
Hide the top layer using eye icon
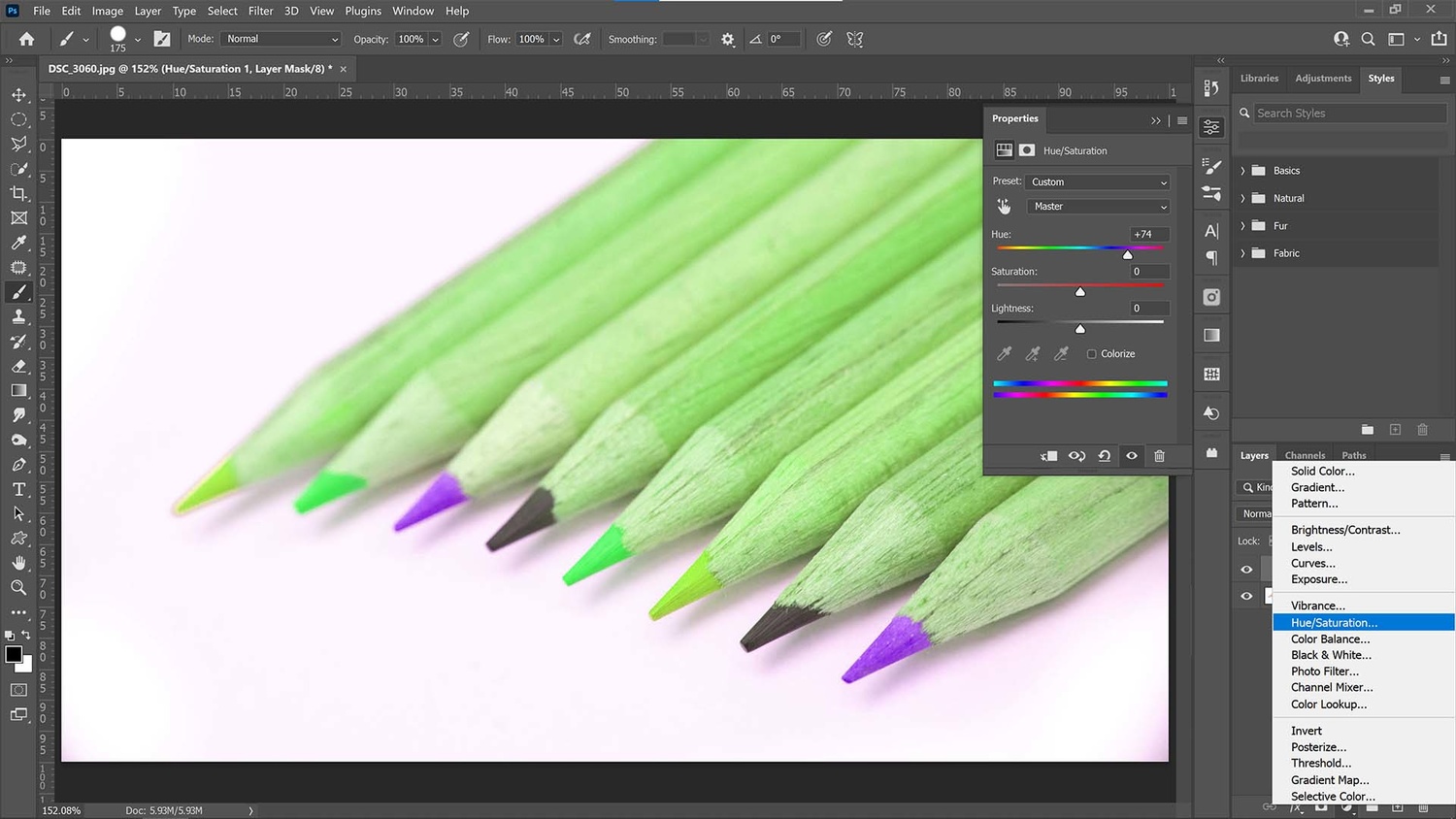tap(1247, 570)
